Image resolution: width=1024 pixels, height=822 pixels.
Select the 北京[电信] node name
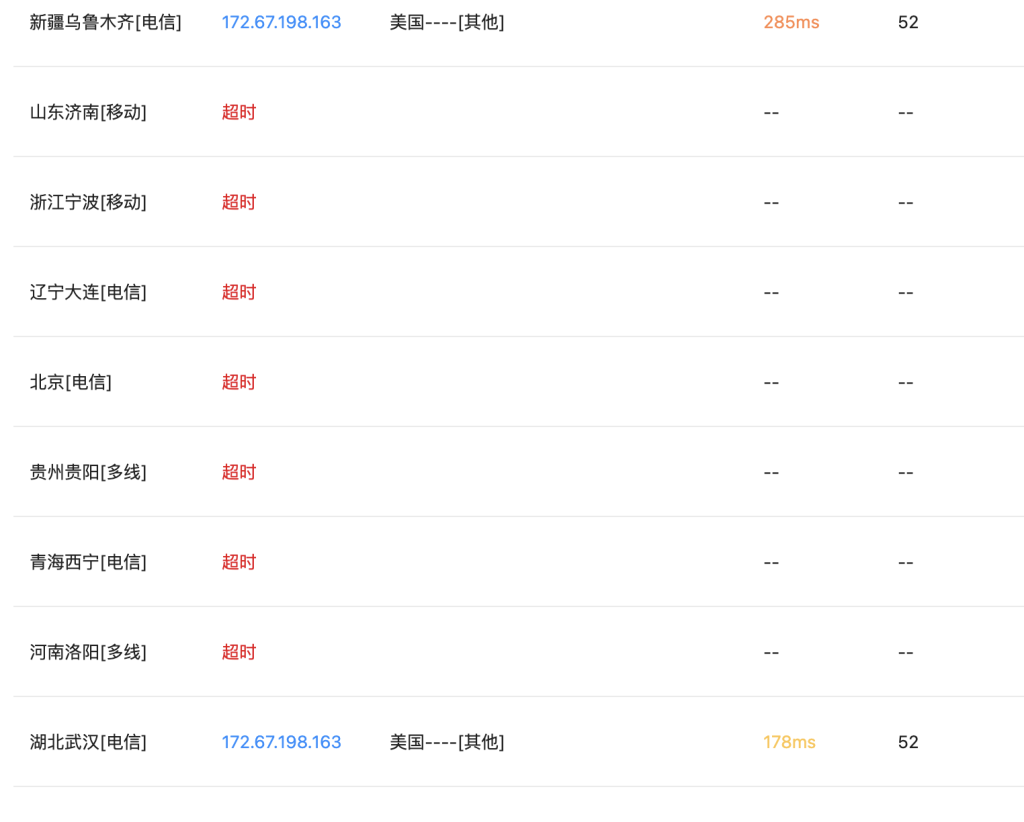point(71,382)
